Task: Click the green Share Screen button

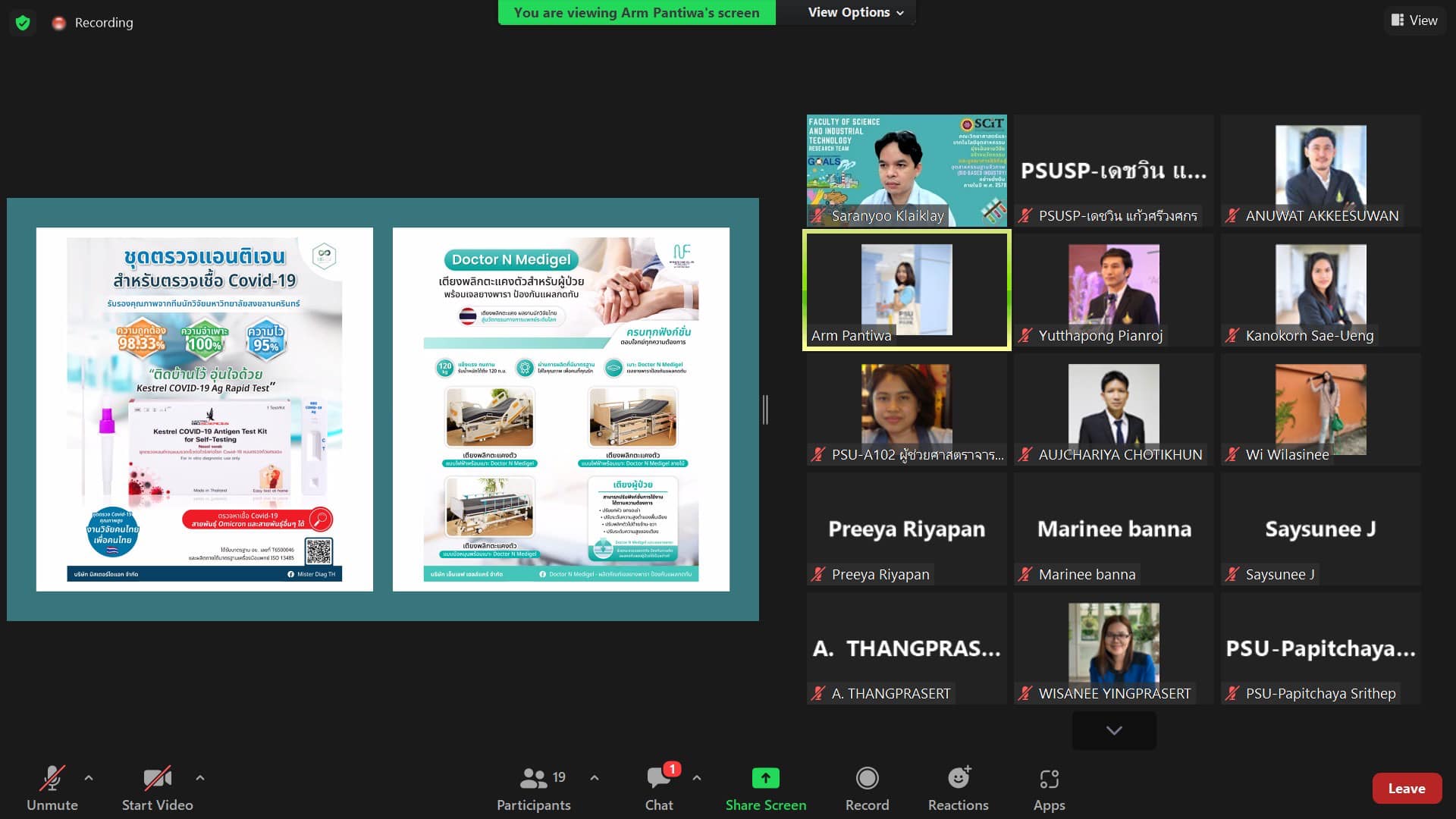Action: pyautogui.click(x=765, y=788)
